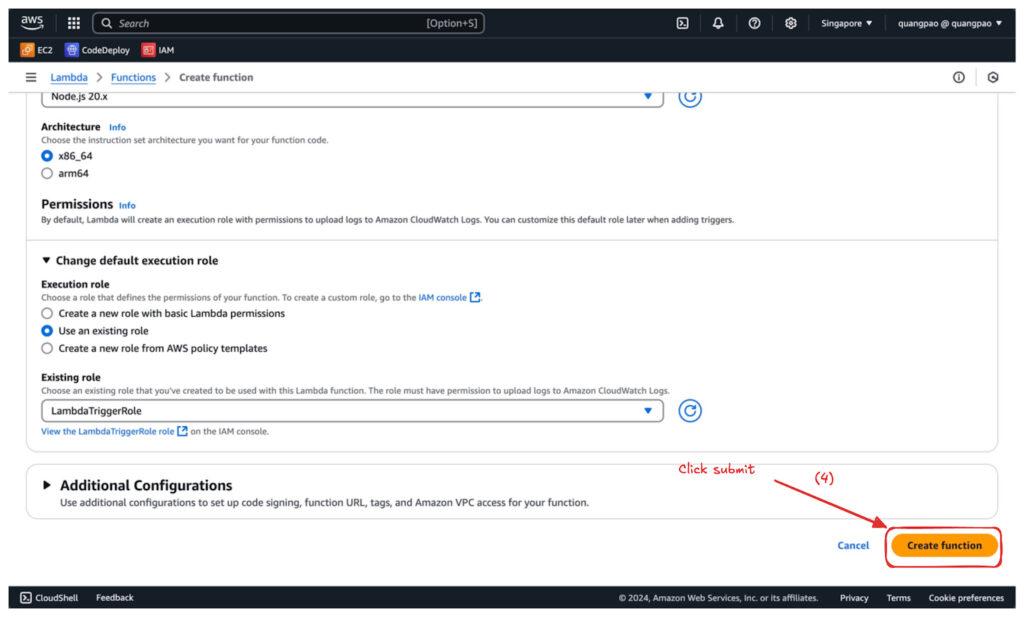Open the Singapore region selector
This screenshot has width=1024, height=617.
(x=846, y=23)
